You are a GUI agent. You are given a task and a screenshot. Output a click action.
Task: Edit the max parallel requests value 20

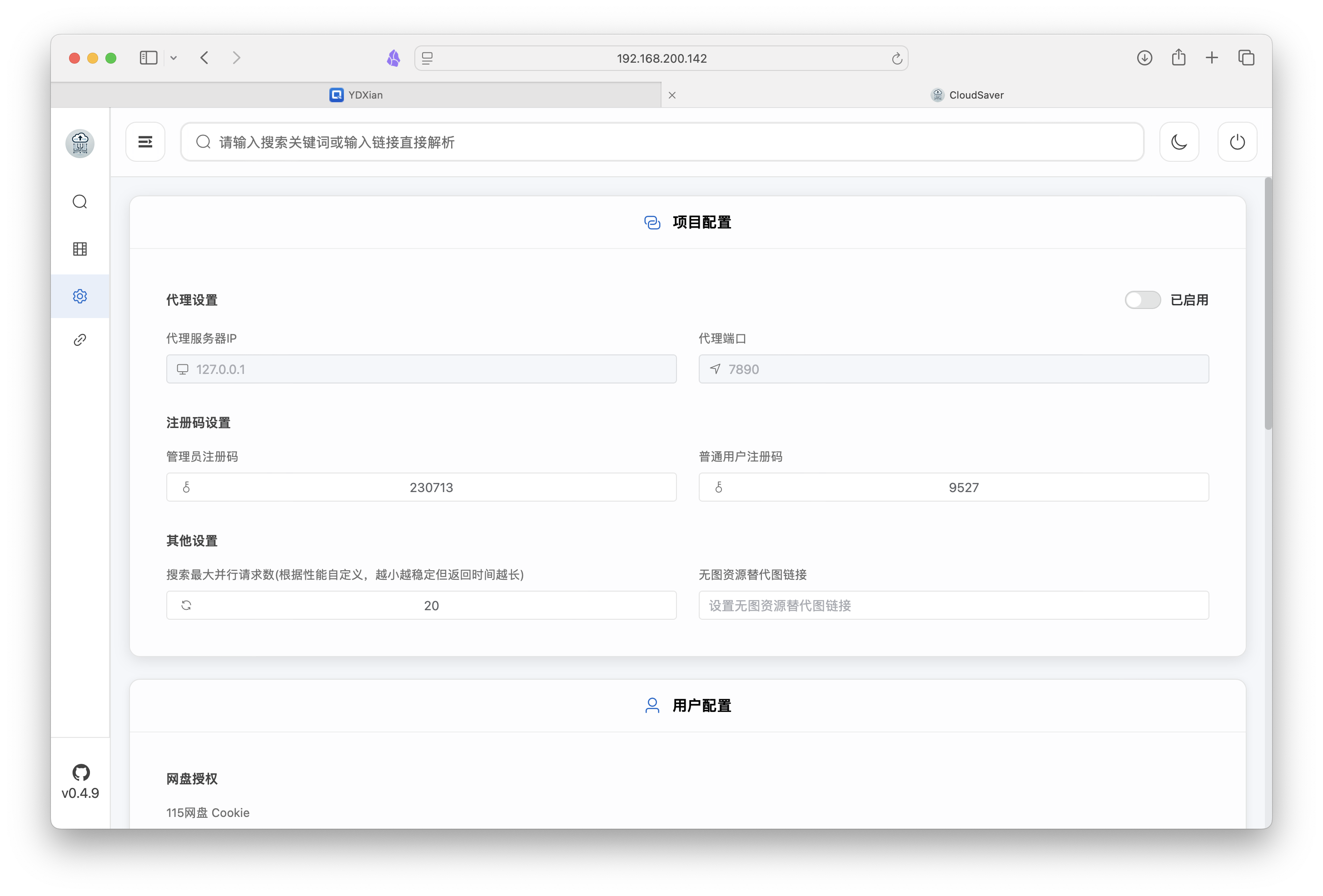(x=421, y=605)
